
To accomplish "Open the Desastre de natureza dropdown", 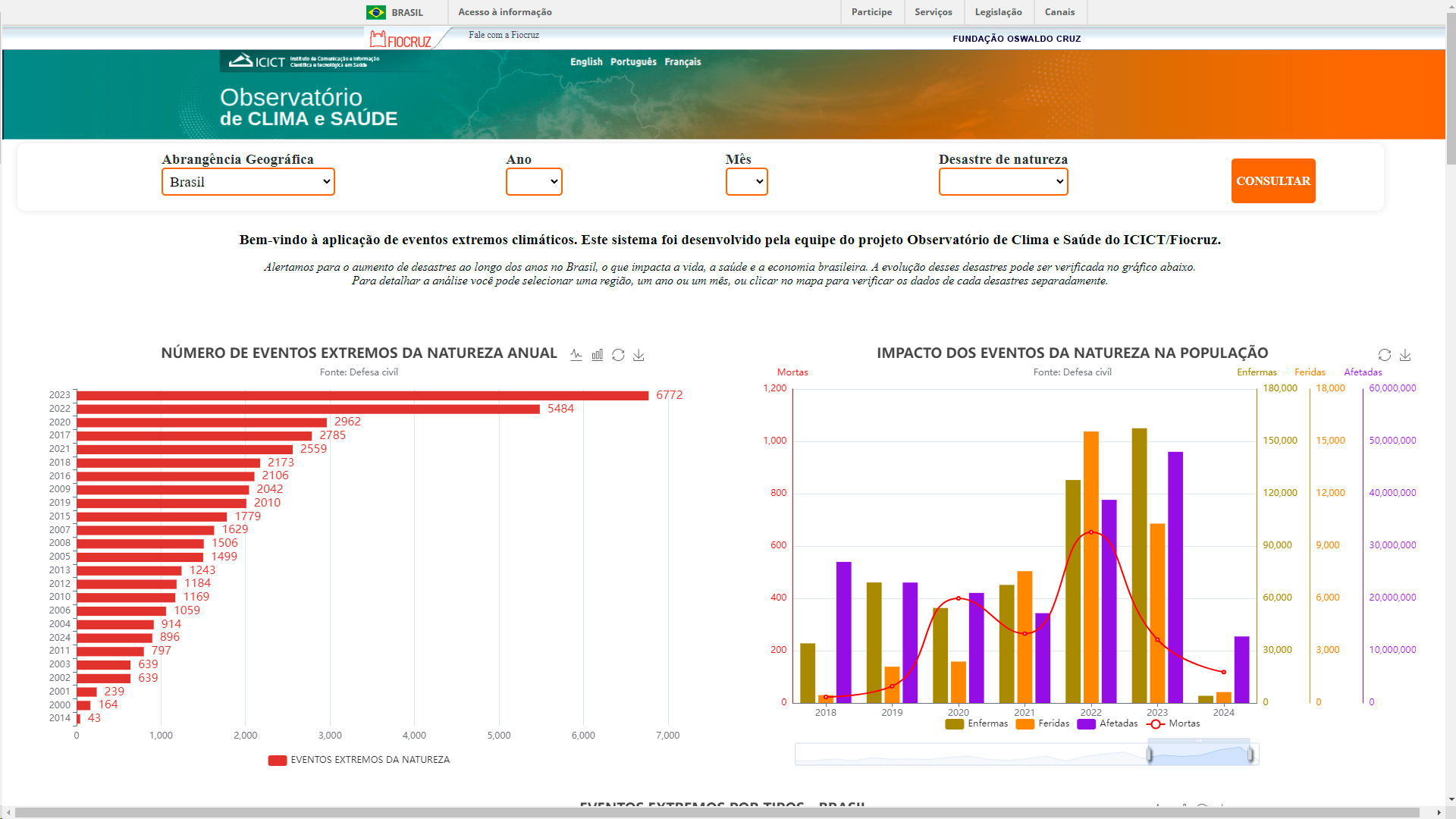I will coord(1003,182).
